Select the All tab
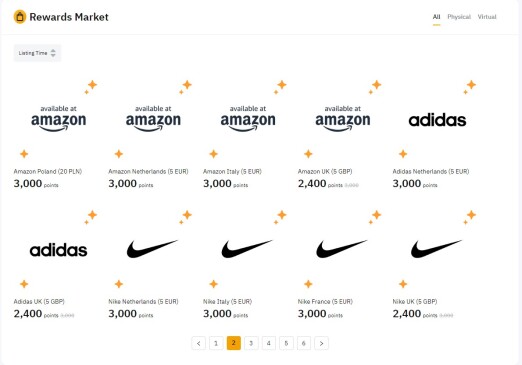 (436, 17)
